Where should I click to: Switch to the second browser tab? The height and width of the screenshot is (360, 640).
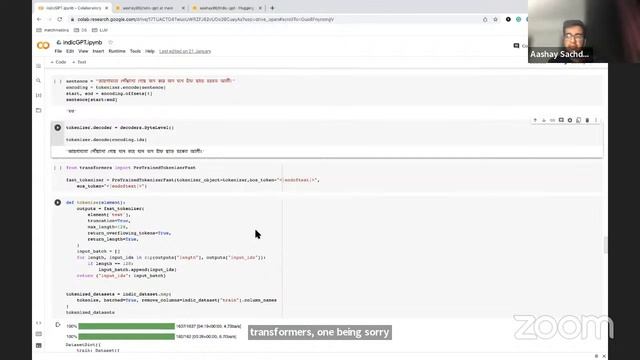coord(150,8)
